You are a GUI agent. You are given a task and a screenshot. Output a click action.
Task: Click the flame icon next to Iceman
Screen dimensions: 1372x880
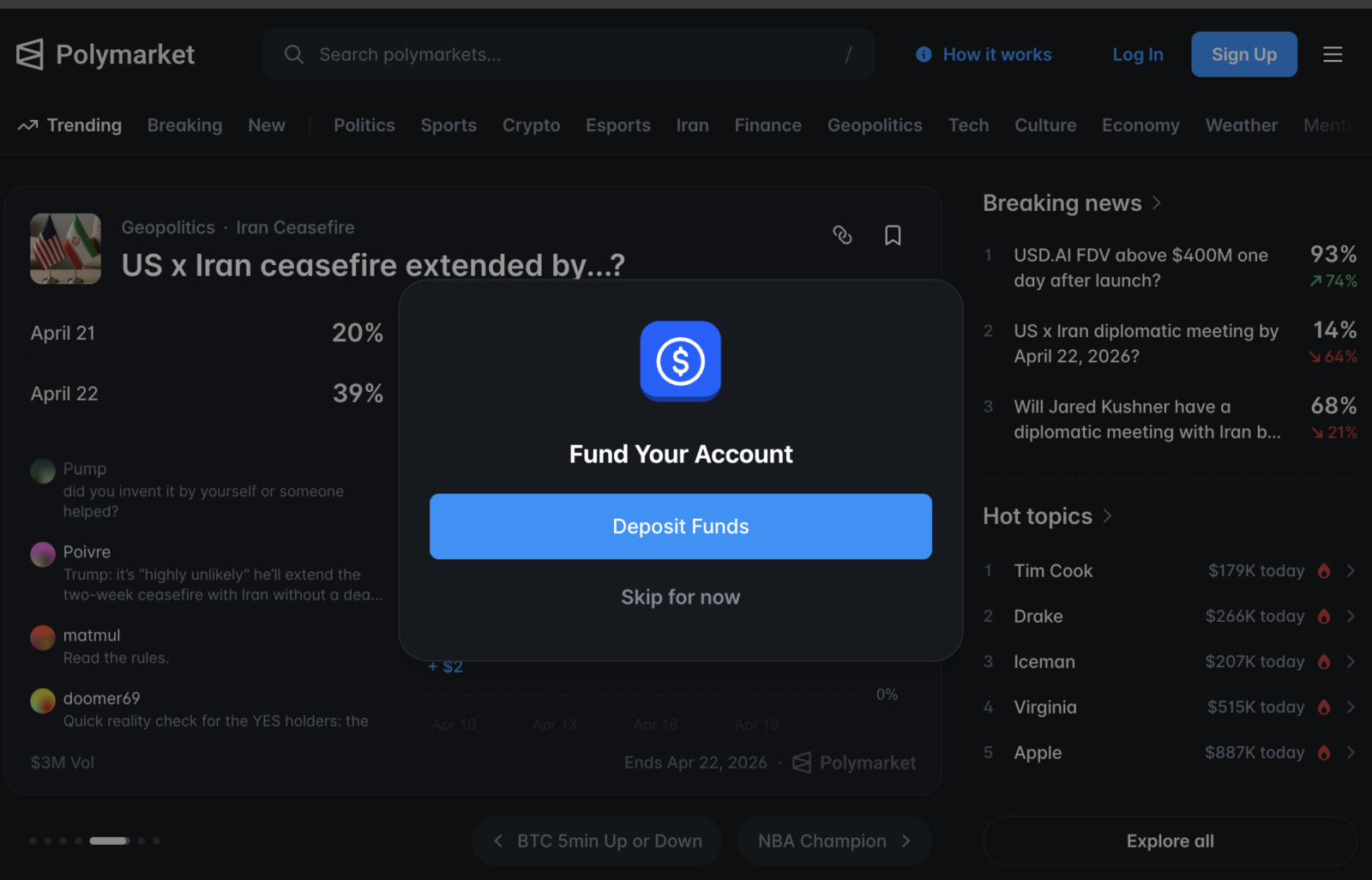coord(1324,662)
